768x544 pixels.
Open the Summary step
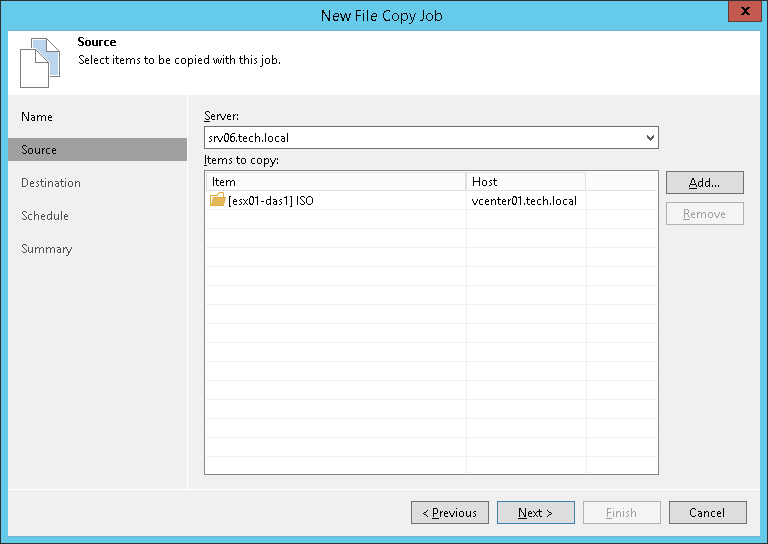click(45, 249)
